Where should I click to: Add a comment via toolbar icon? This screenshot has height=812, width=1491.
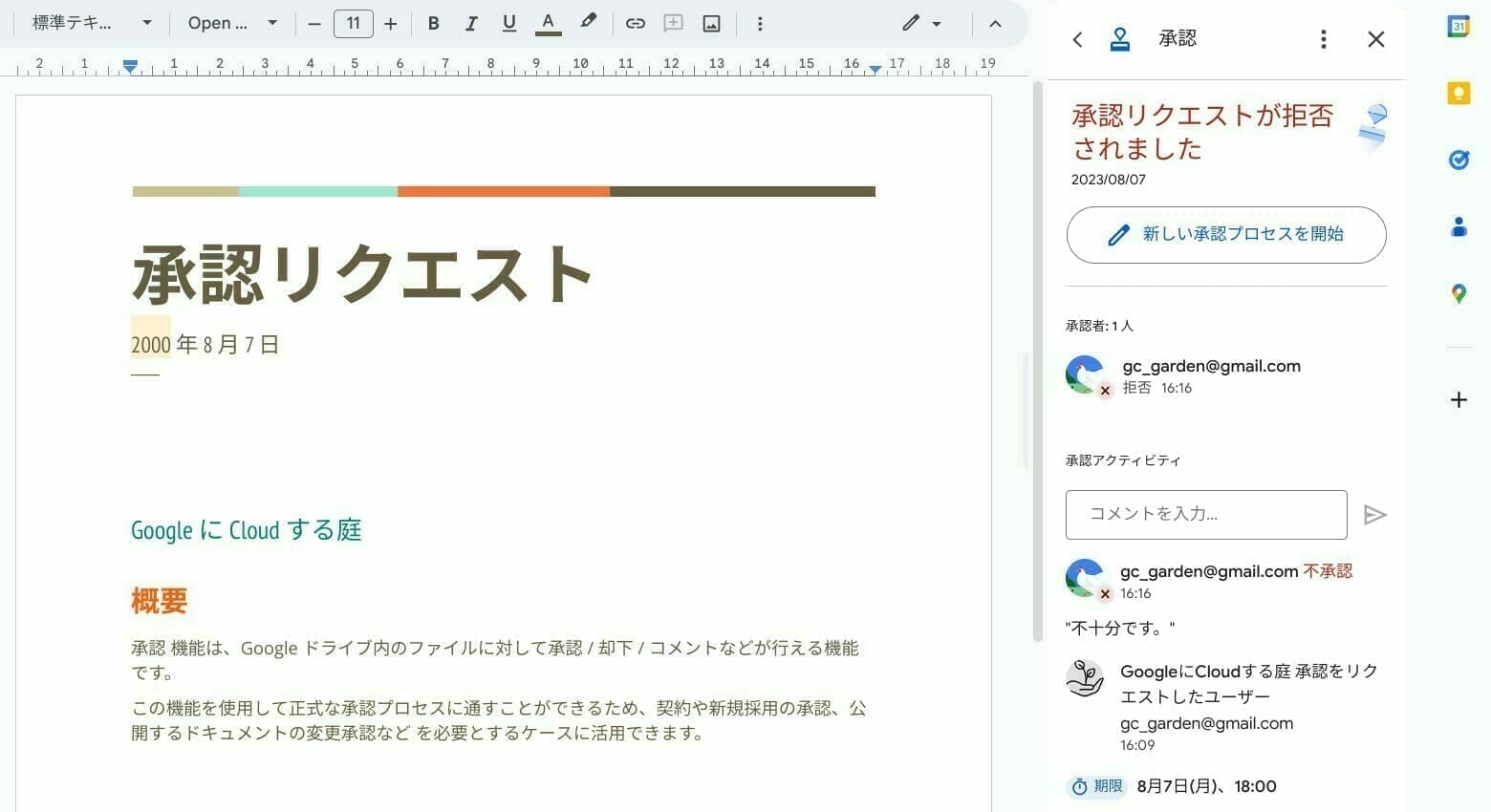point(673,24)
